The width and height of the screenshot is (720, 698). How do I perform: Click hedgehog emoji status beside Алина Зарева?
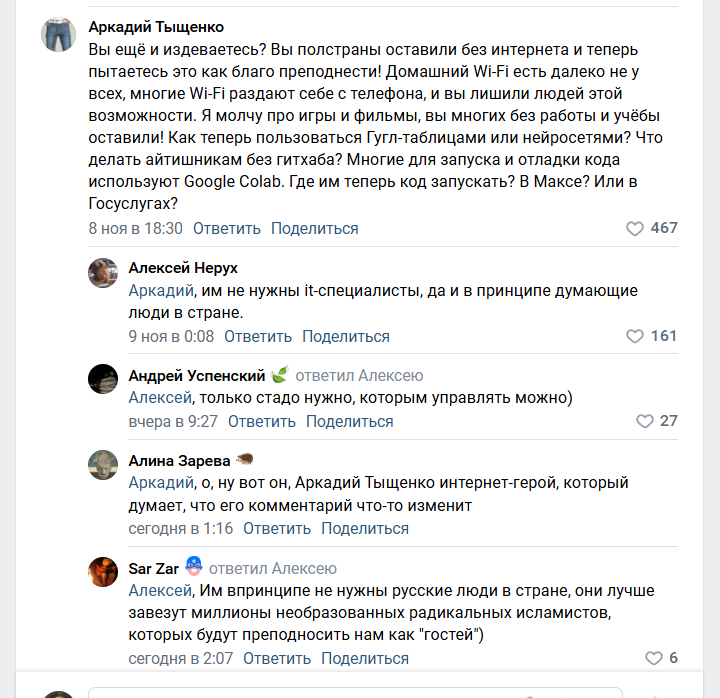(245, 461)
